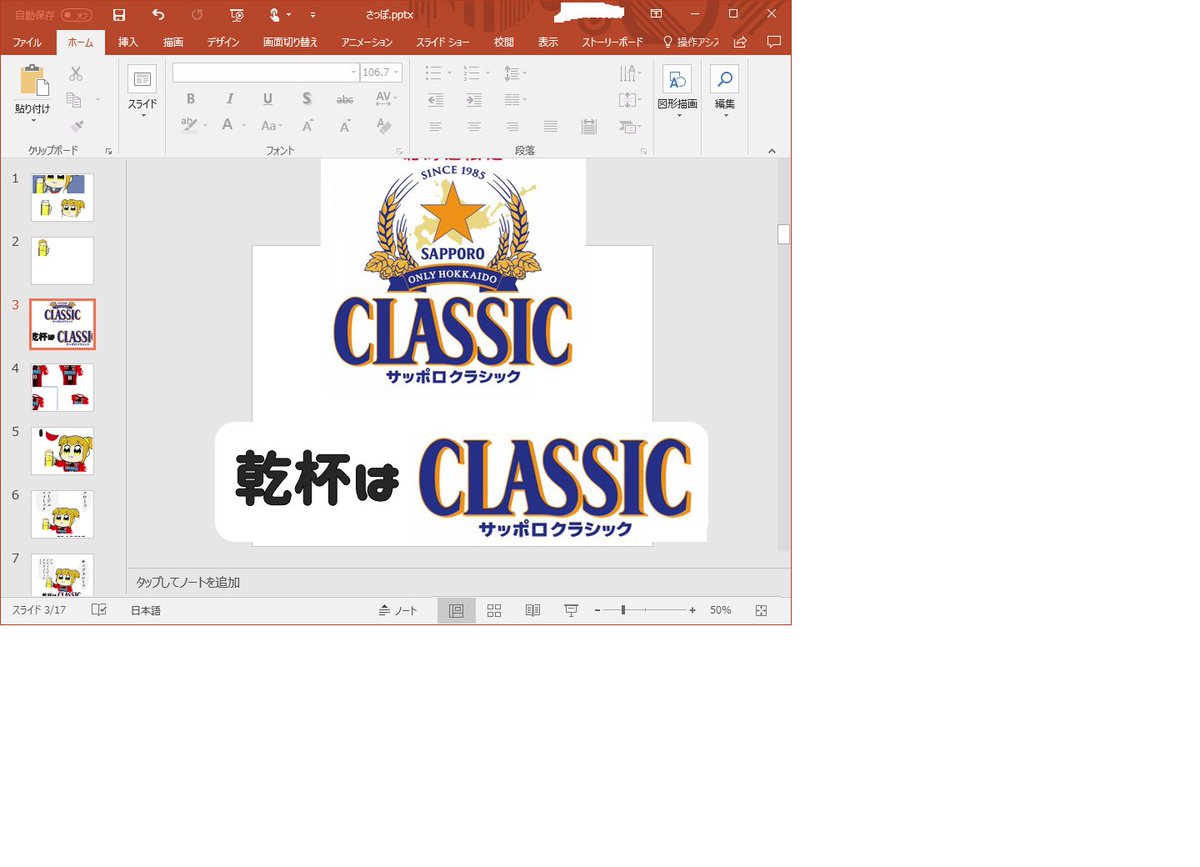Open the columns dropdown
This screenshot has width=1200, height=867.
pyautogui.click(x=515, y=99)
